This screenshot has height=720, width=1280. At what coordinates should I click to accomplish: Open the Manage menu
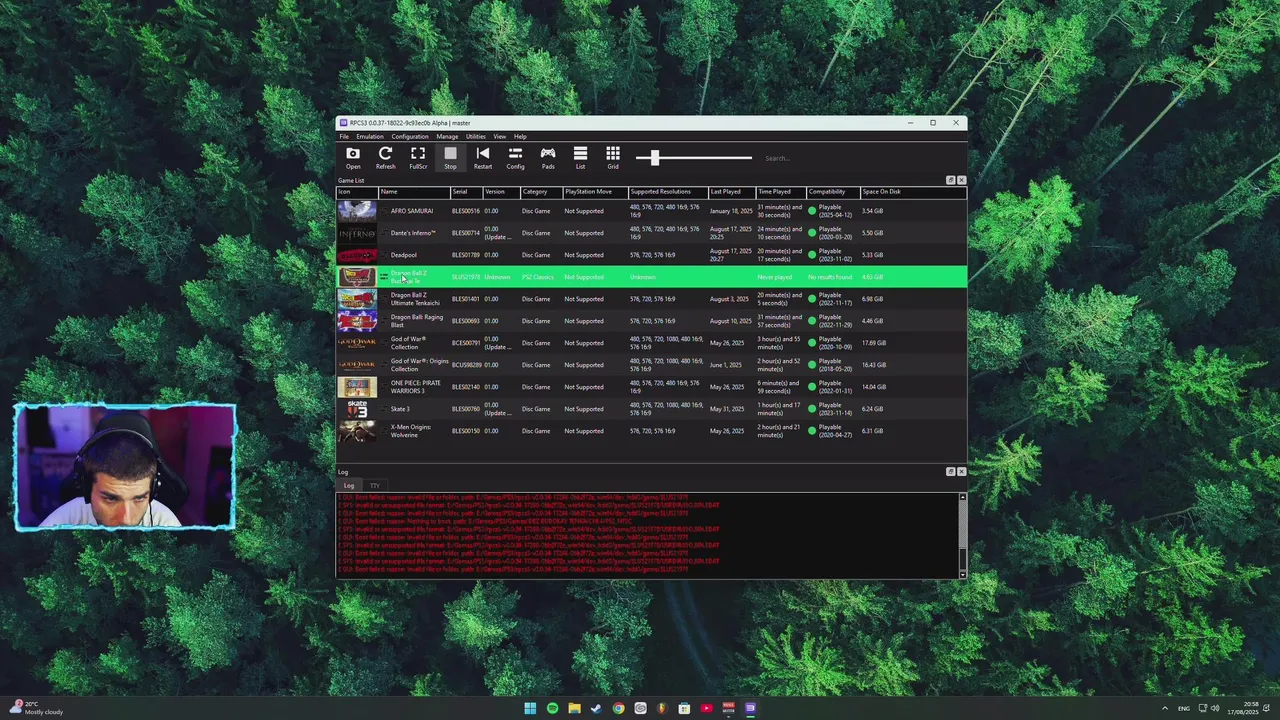pos(447,136)
